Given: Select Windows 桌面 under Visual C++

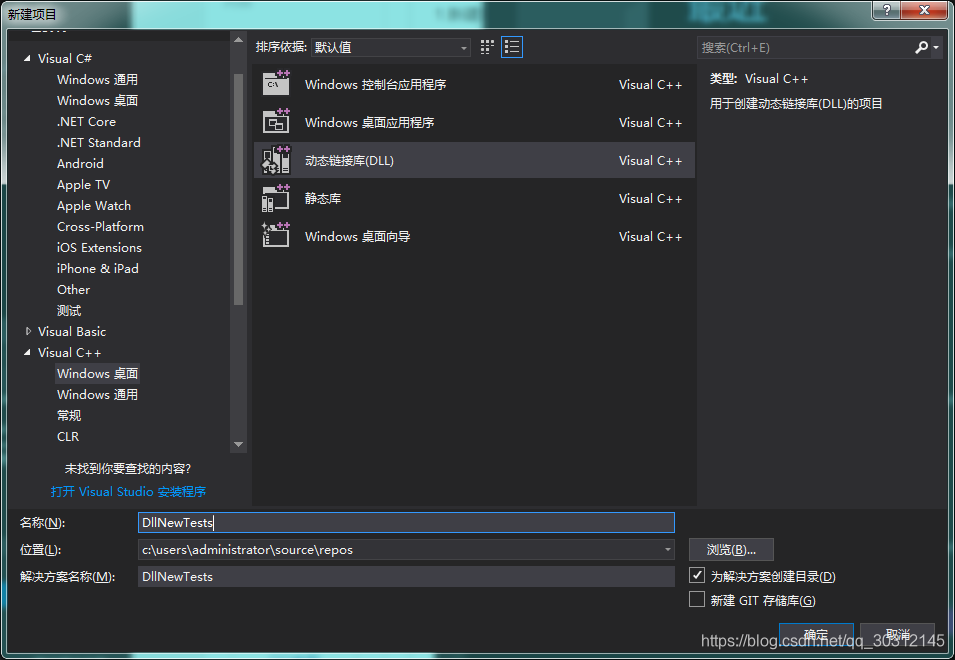Looking at the screenshot, I should point(97,373).
